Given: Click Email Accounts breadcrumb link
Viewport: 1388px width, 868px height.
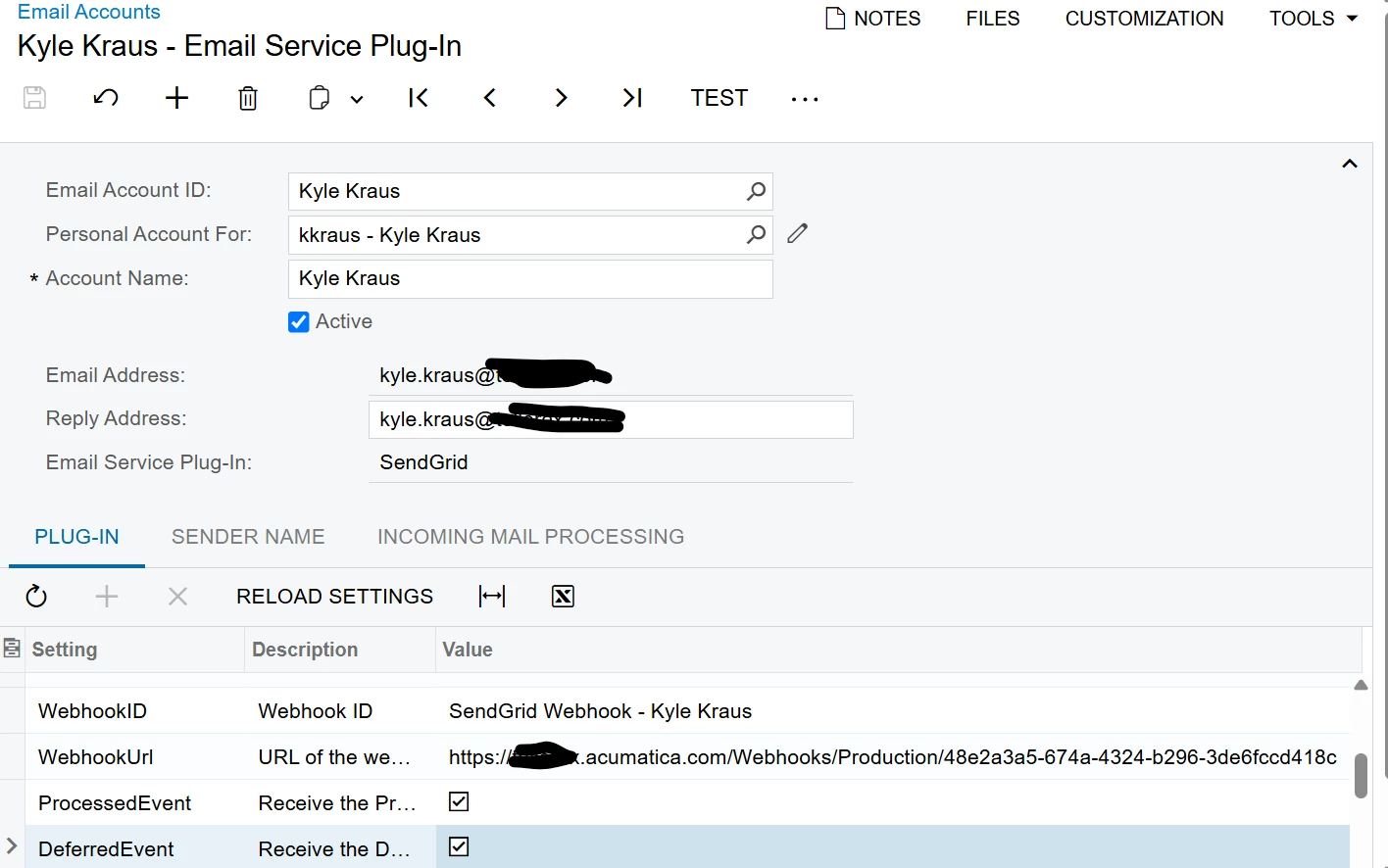Looking at the screenshot, I should 88,12.
